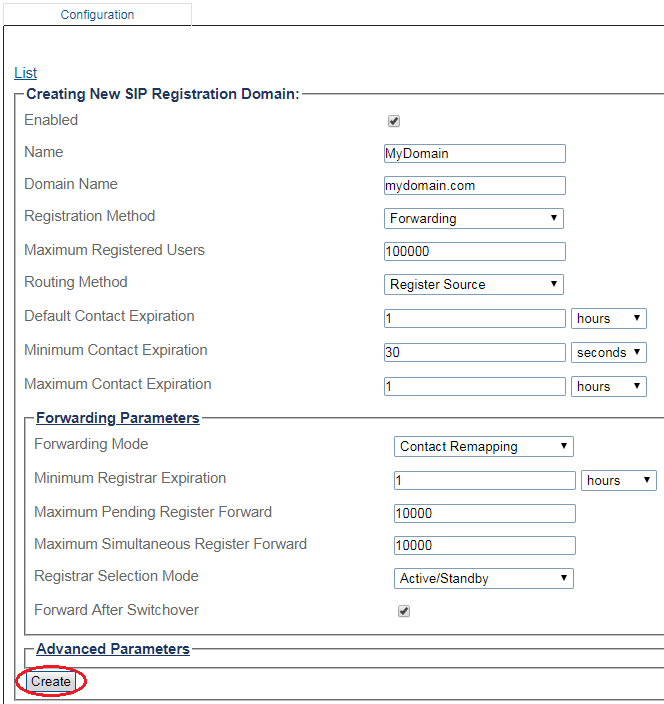Open the Registrar Selection Mode dropdown

coord(484,578)
